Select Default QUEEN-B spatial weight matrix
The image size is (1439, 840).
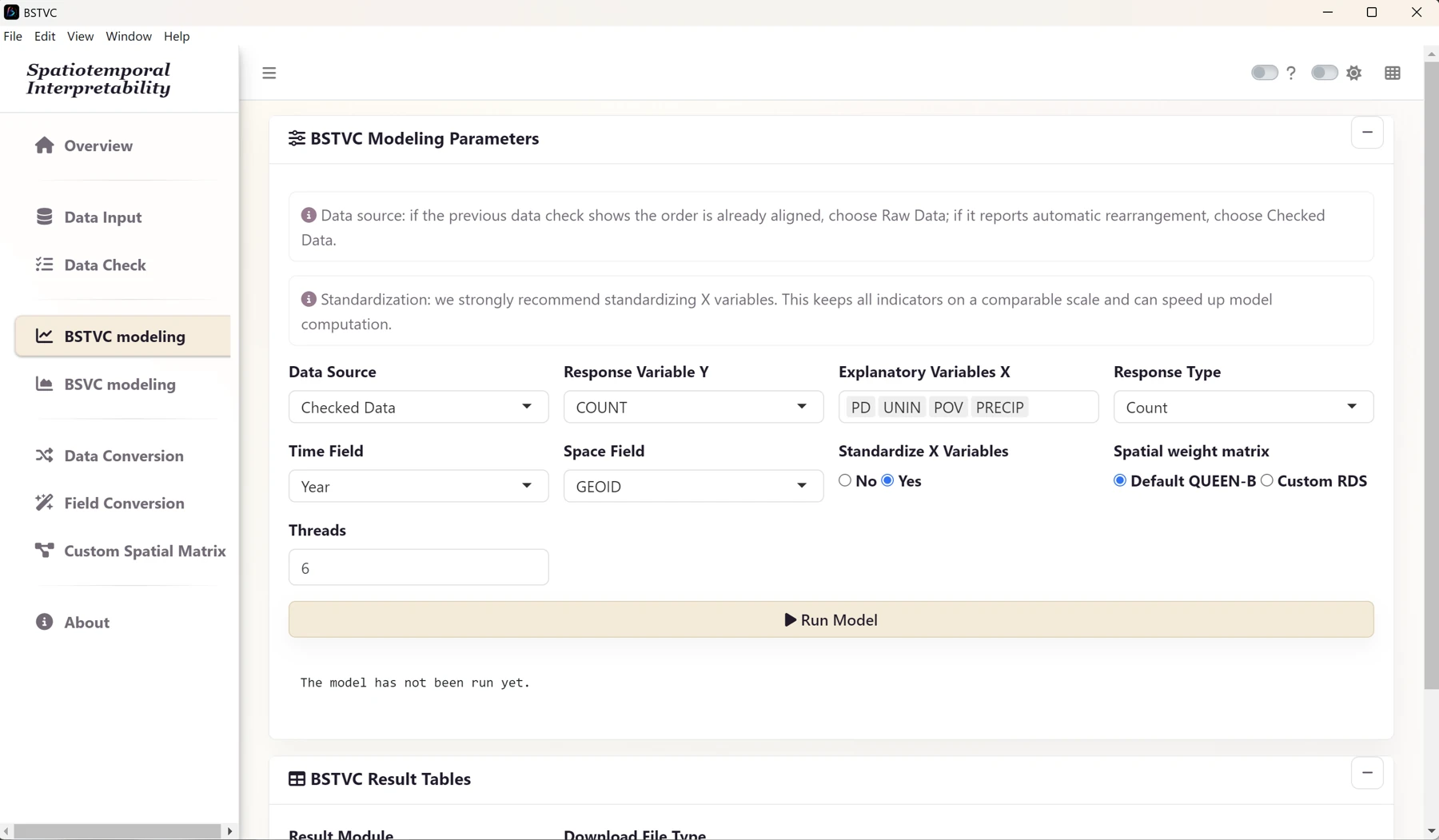pyautogui.click(x=1120, y=480)
